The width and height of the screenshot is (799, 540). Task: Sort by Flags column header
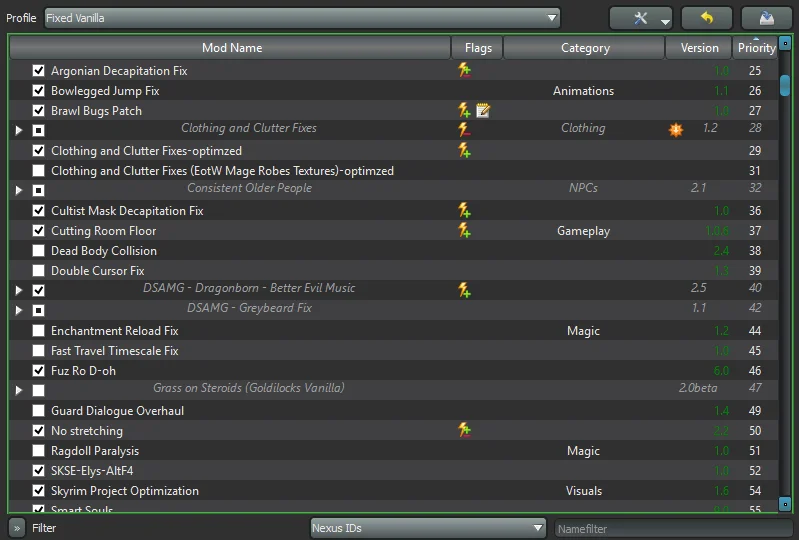(477, 47)
